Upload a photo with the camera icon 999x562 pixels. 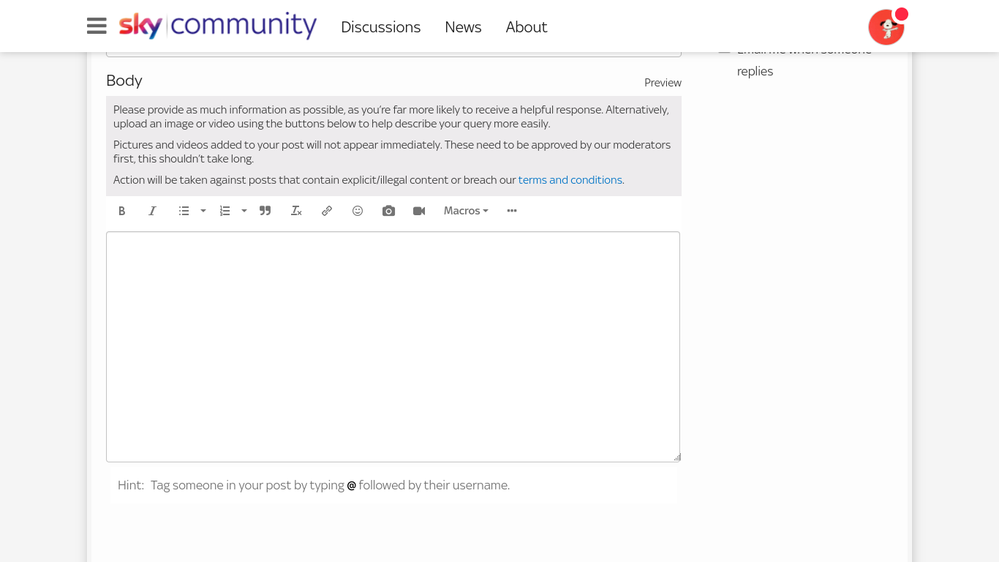(x=388, y=211)
